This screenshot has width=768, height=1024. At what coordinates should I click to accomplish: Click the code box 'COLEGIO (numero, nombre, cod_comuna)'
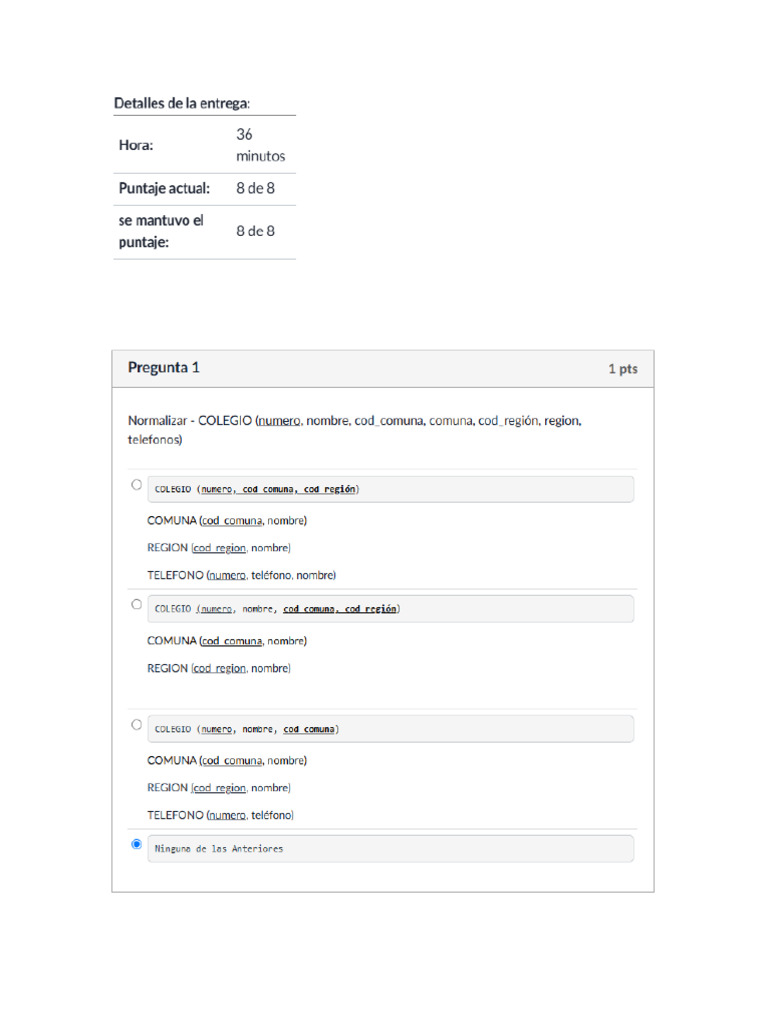[x=390, y=729]
